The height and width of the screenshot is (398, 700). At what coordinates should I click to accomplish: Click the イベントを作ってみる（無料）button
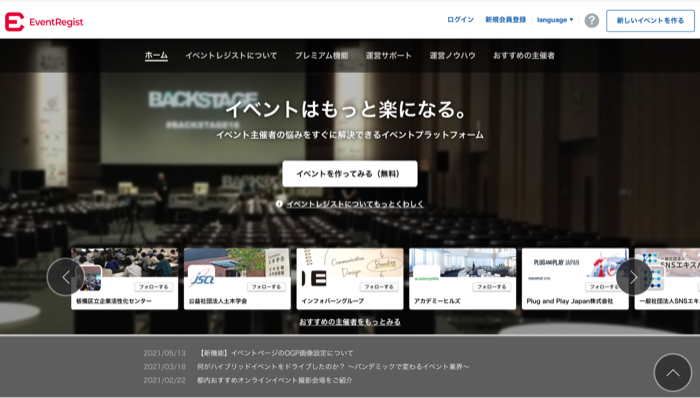[350, 174]
